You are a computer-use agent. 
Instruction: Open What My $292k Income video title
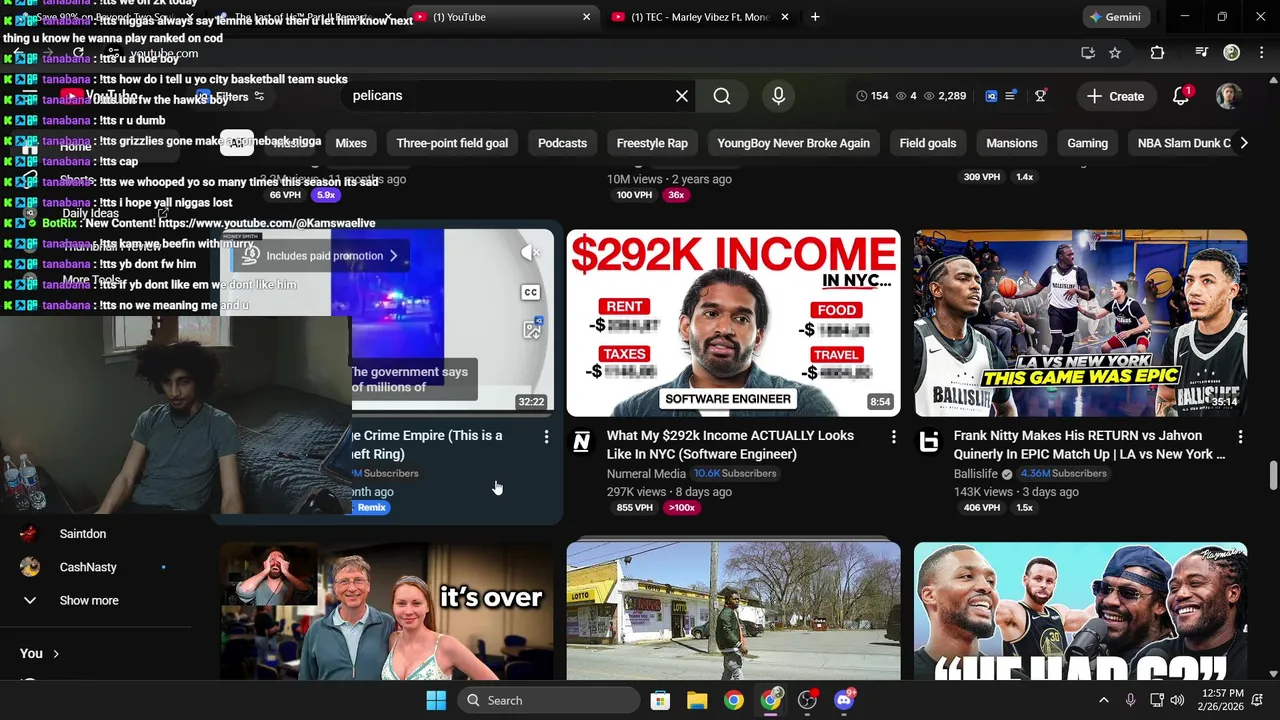[x=730, y=445]
